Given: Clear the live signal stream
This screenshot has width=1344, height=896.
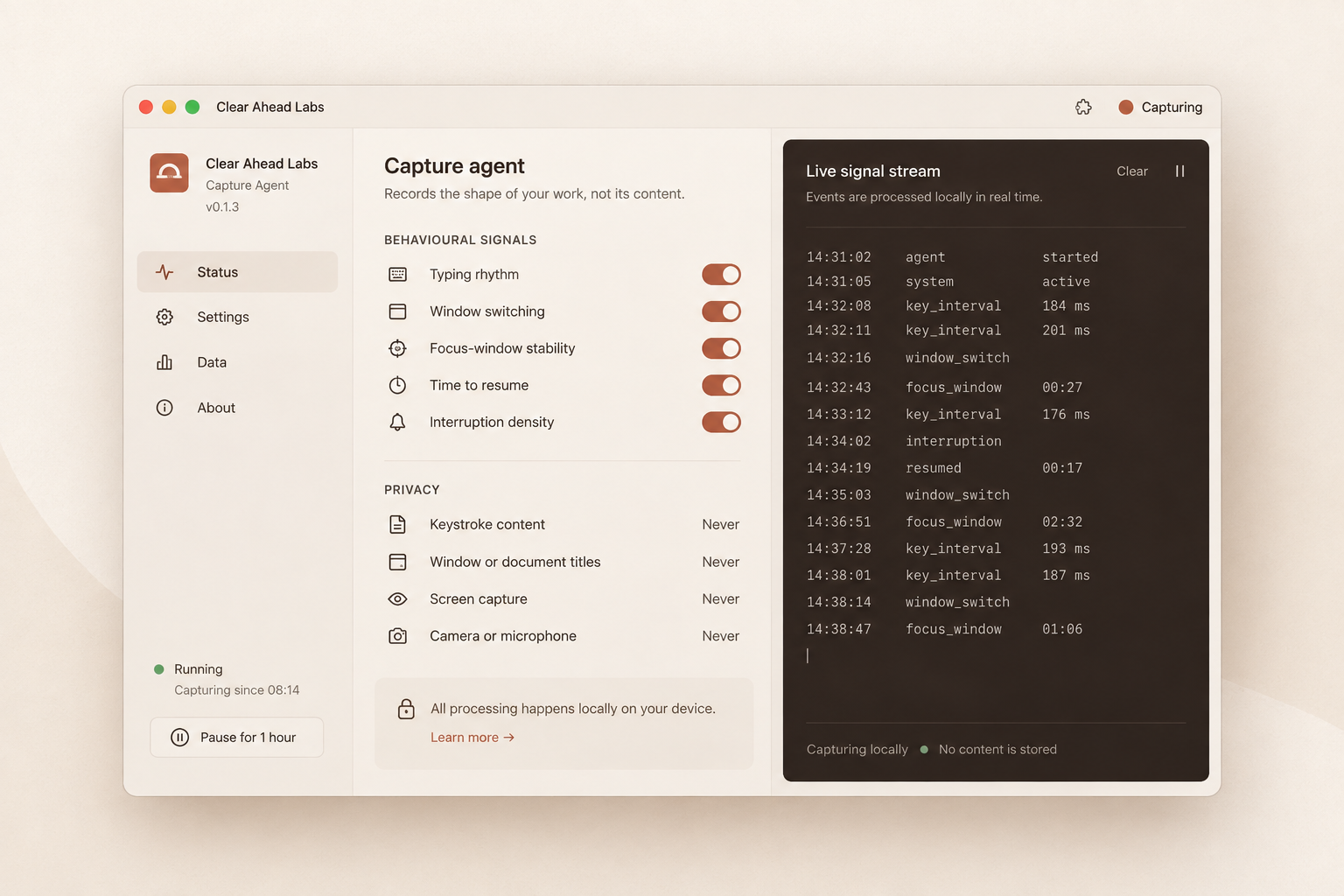Looking at the screenshot, I should (1132, 171).
